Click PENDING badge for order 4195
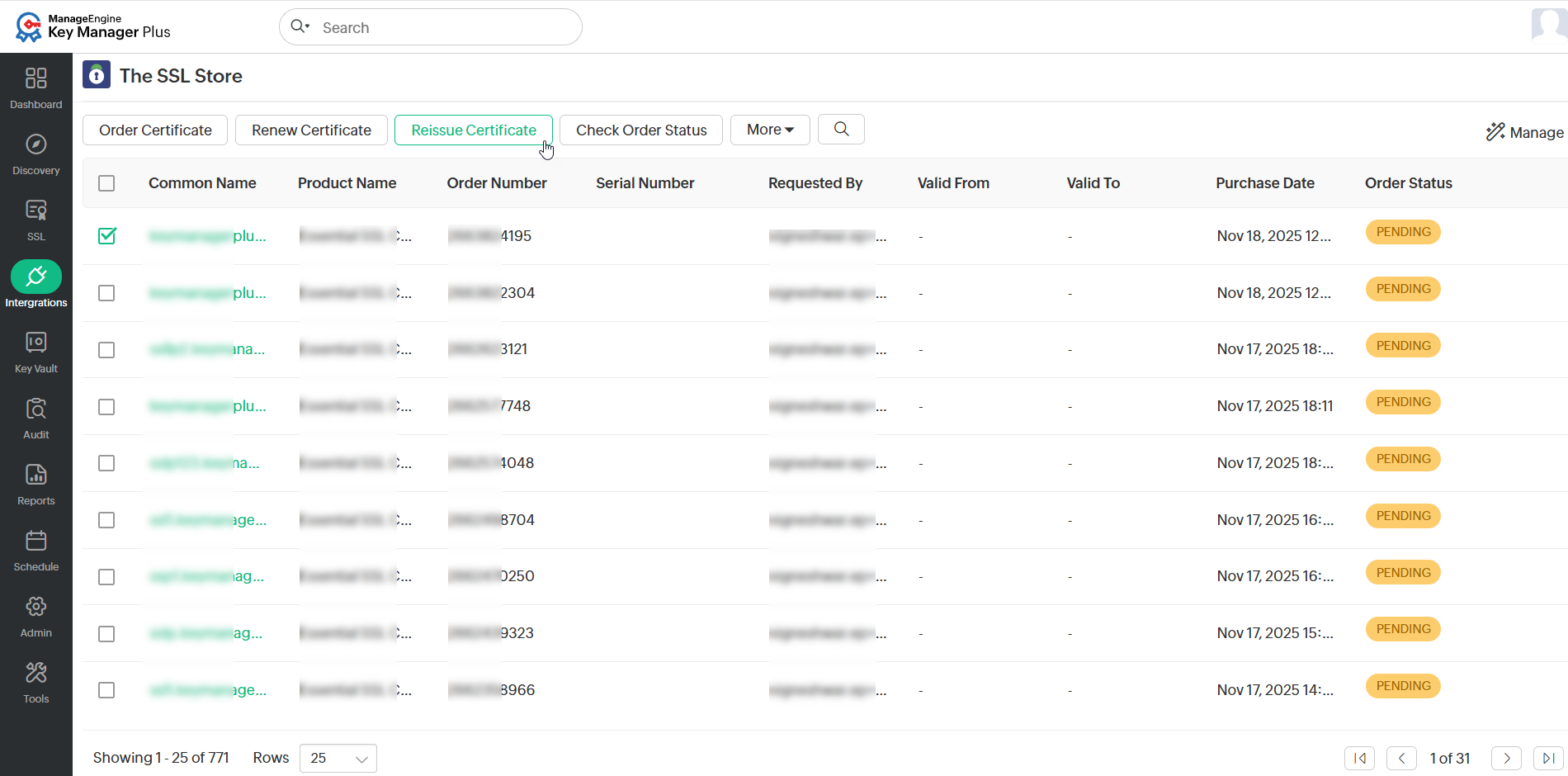Image resolution: width=1568 pixels, height=776 pixels. [x=1403, y=232]
